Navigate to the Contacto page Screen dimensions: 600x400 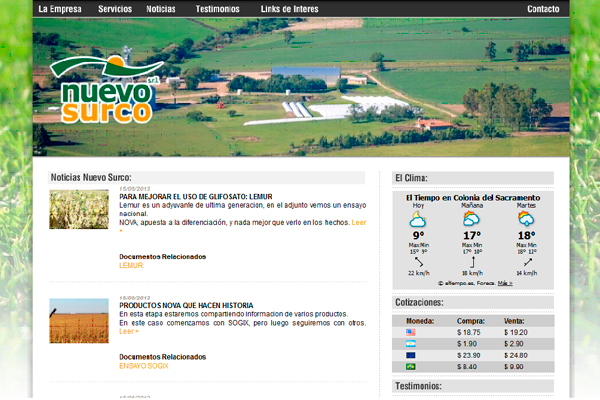click(x=543, y=9)
